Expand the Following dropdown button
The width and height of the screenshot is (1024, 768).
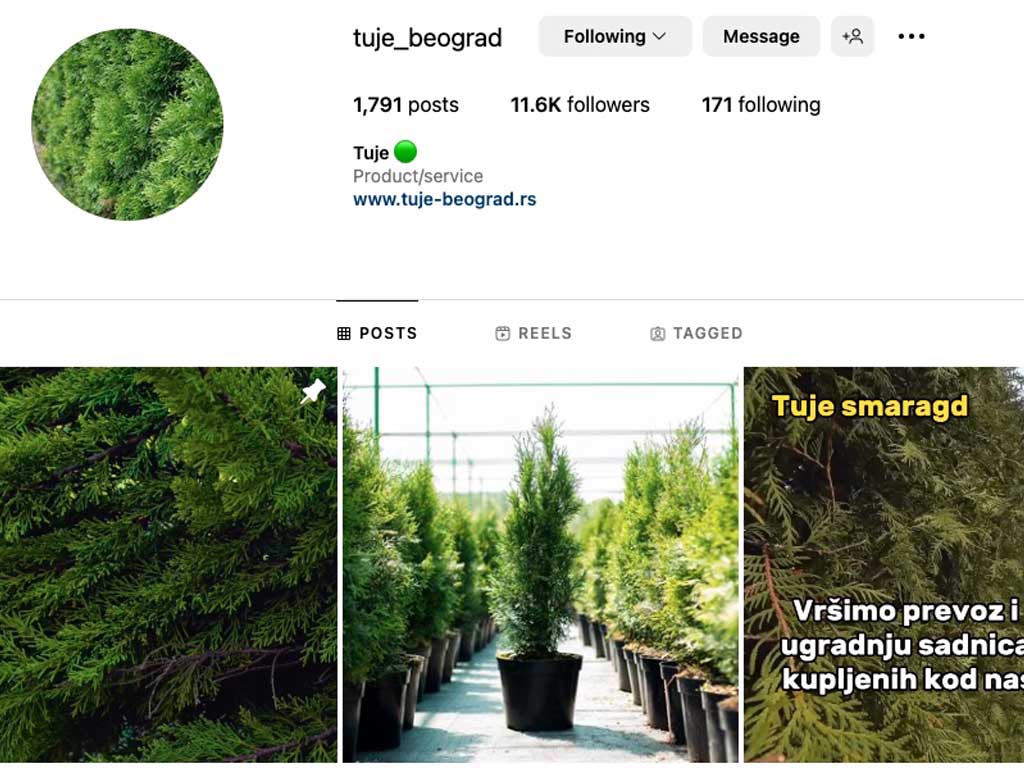(x=615, y=37)
